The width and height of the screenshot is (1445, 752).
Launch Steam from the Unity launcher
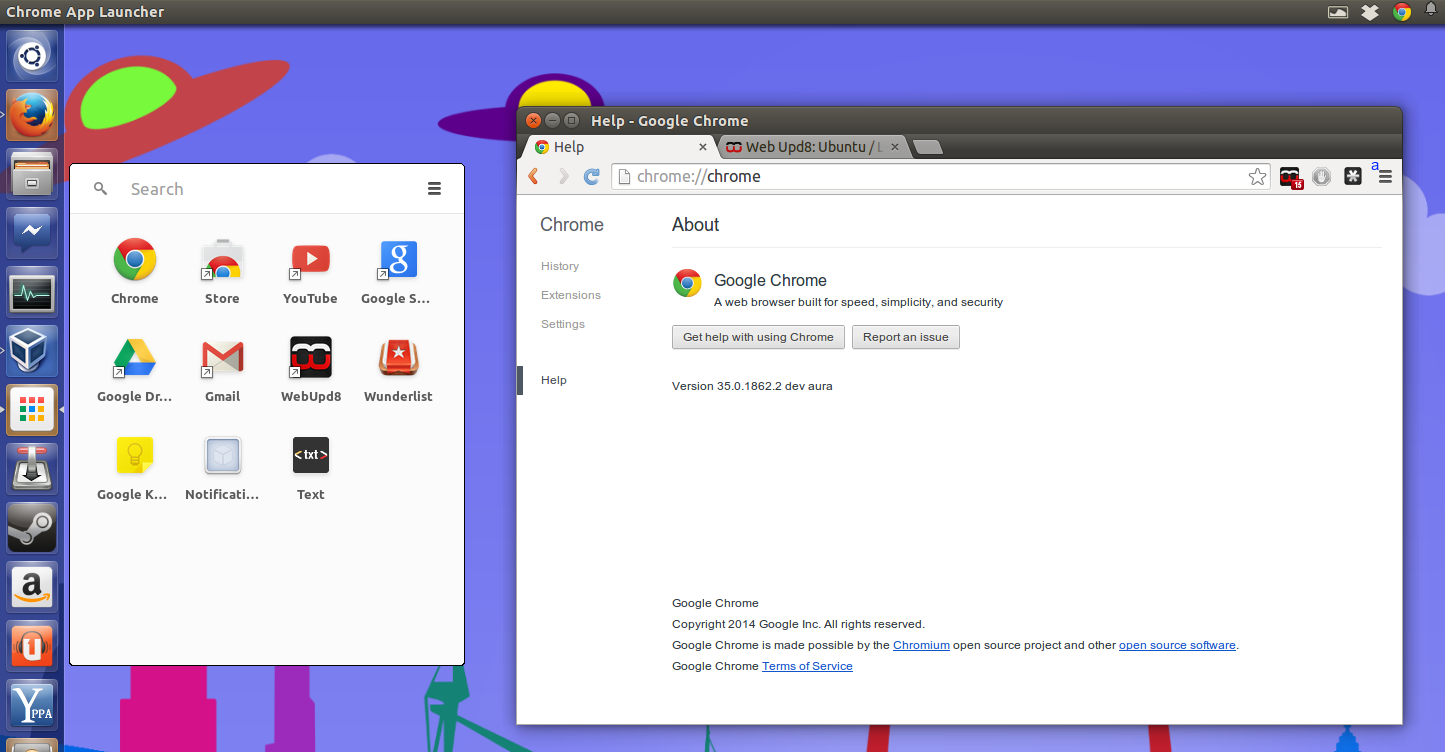tap(32, 528)
